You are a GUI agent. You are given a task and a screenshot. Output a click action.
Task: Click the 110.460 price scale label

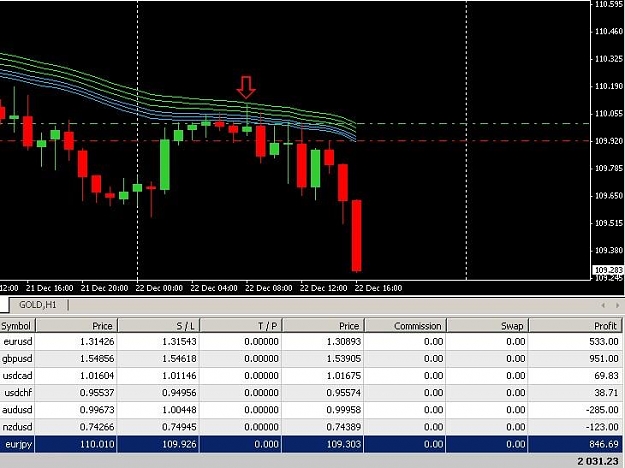pos(609,31)
